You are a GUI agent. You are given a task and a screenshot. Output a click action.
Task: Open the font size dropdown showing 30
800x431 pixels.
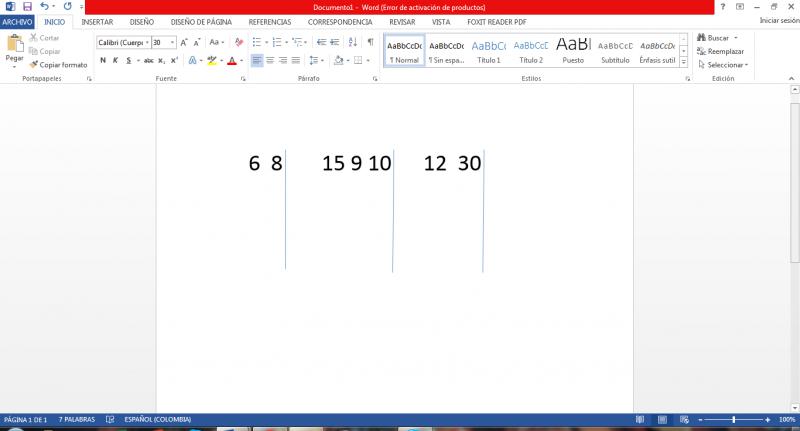tap(172, 42)
